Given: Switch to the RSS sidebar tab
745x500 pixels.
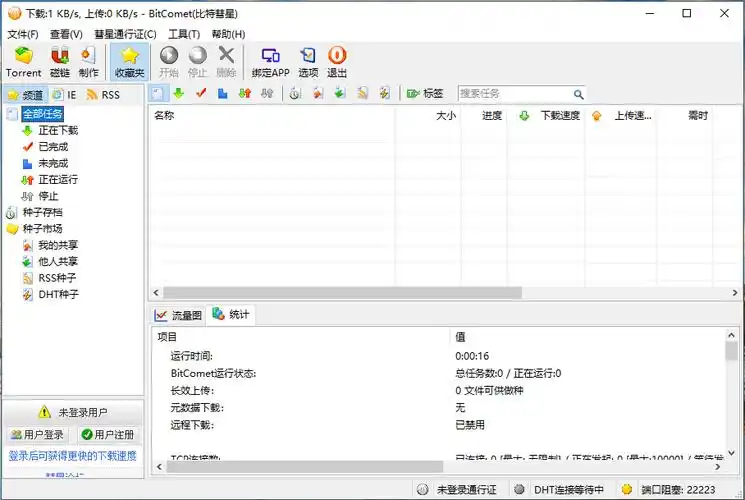Looking at the screenshot, I should (103, 95).
